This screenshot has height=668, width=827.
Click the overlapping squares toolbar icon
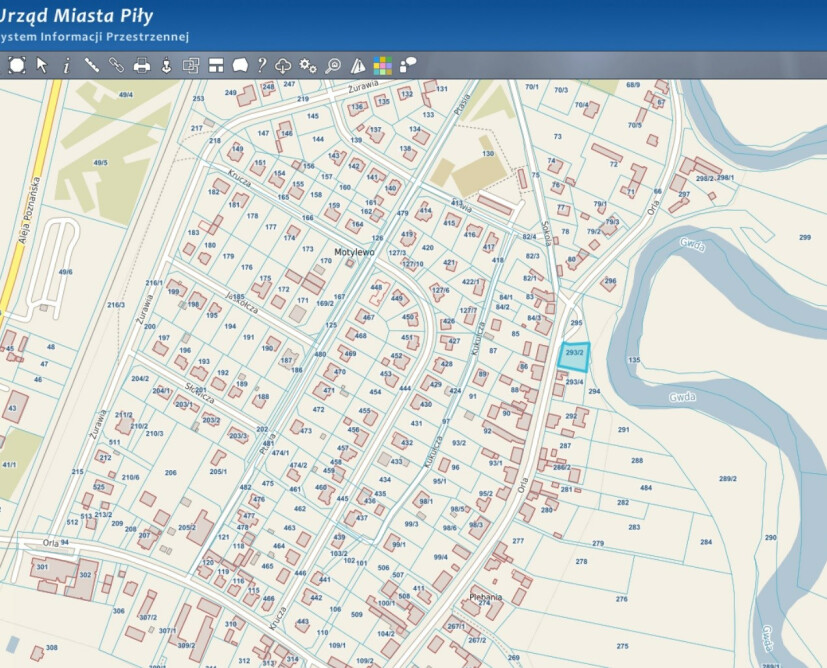click(191, 65)
